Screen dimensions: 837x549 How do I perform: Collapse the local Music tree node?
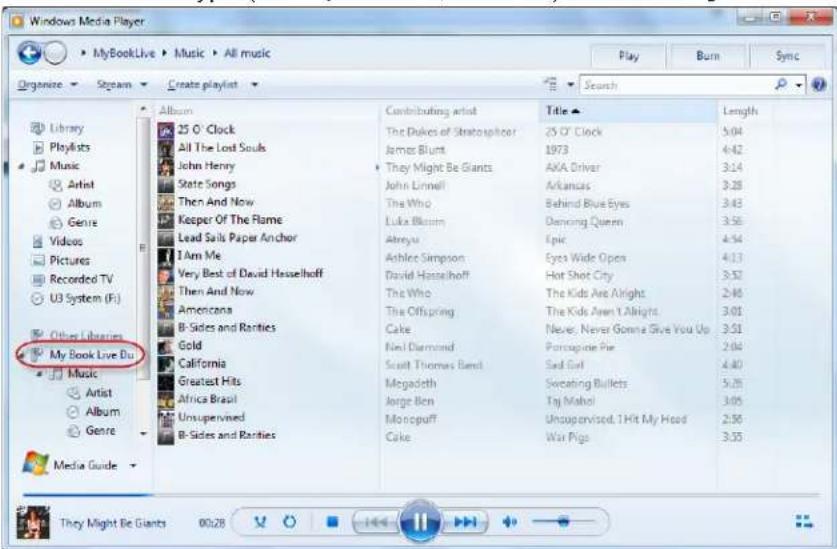21,167
